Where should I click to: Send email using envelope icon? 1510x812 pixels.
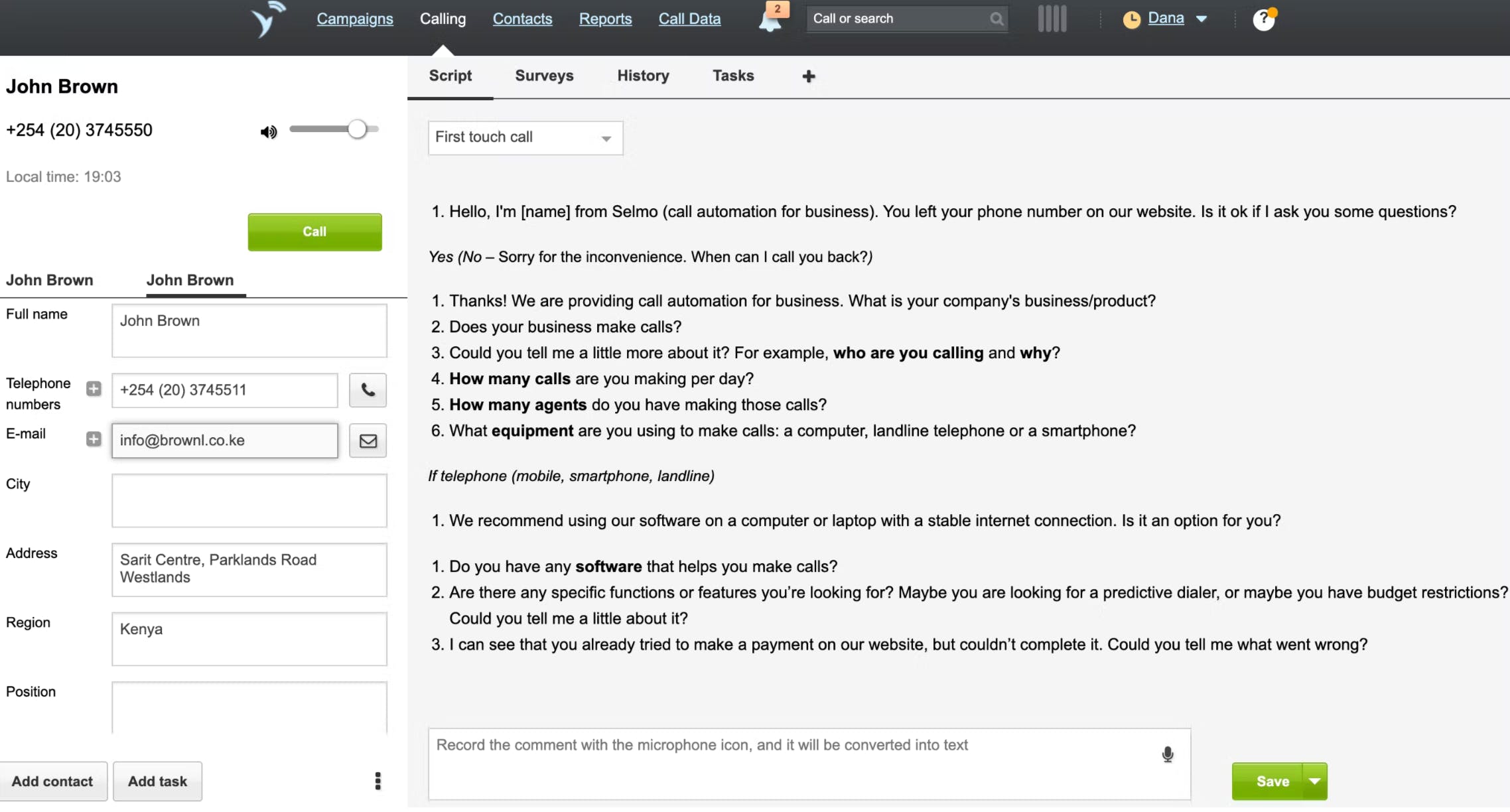tap(368, 441)
